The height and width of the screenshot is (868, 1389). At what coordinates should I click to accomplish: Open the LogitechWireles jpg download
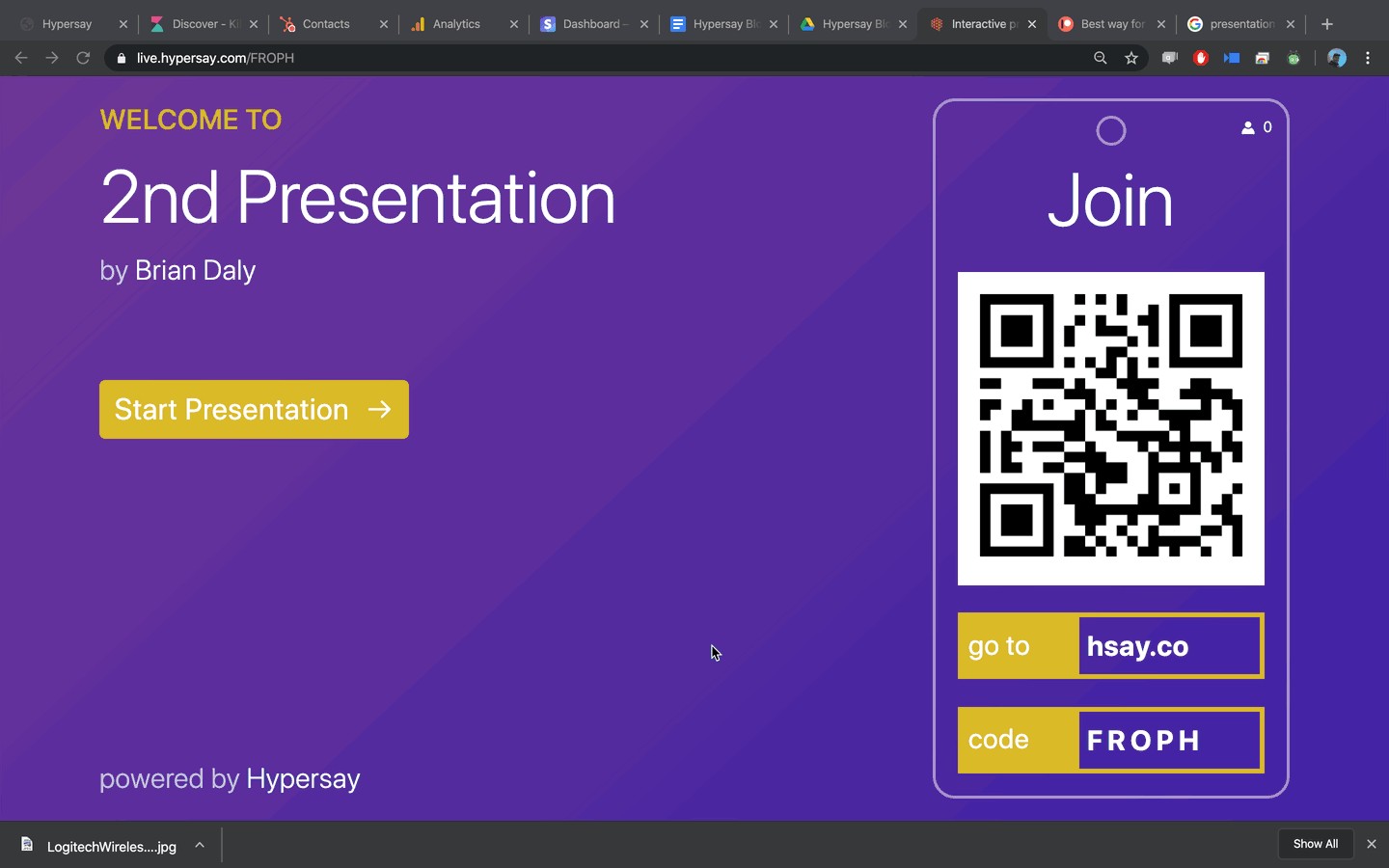[101, 846]
